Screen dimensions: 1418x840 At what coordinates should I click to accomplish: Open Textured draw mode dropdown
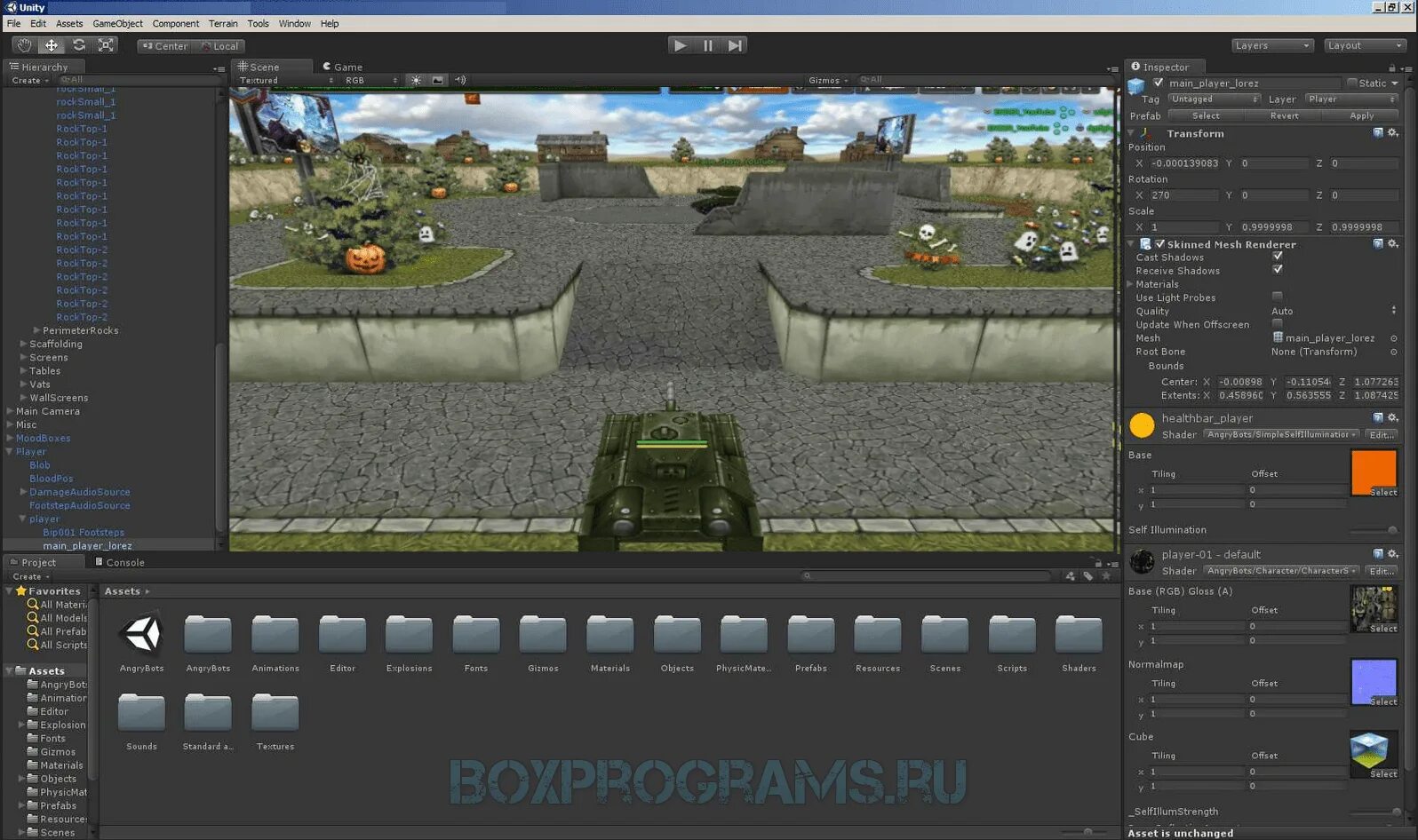click(286, 80)
